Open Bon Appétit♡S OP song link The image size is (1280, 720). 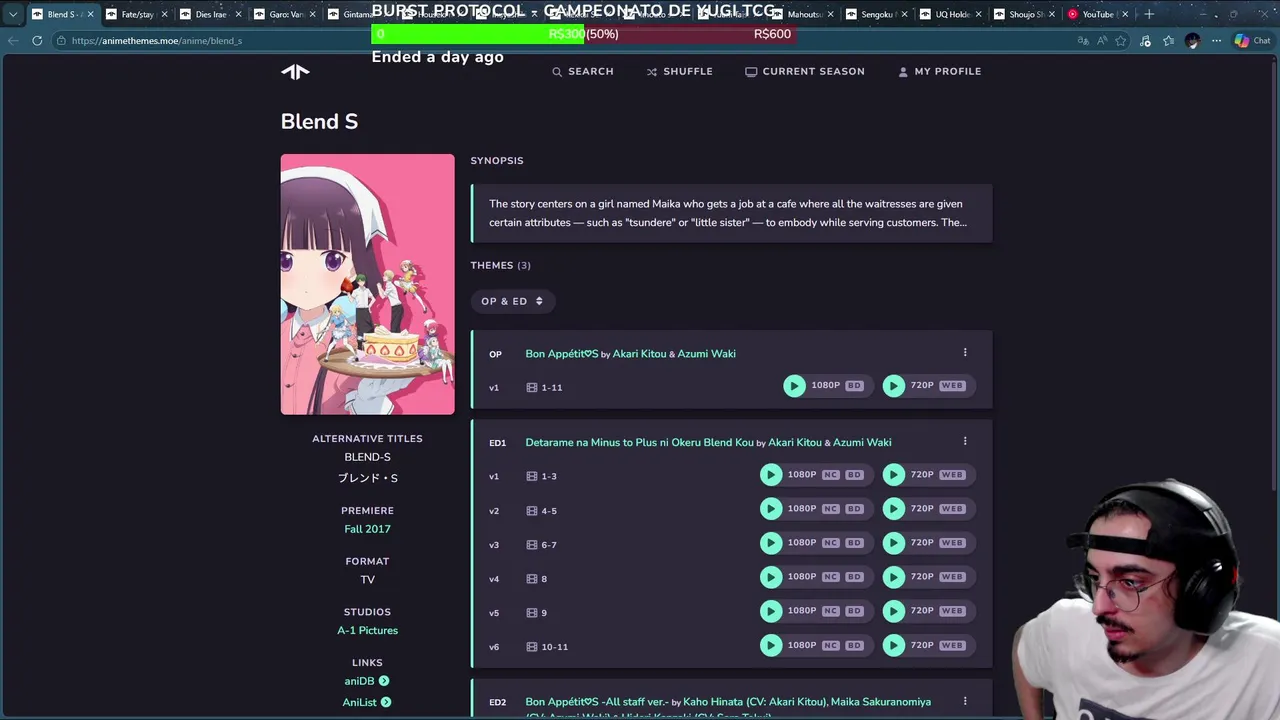pos(561,354)
